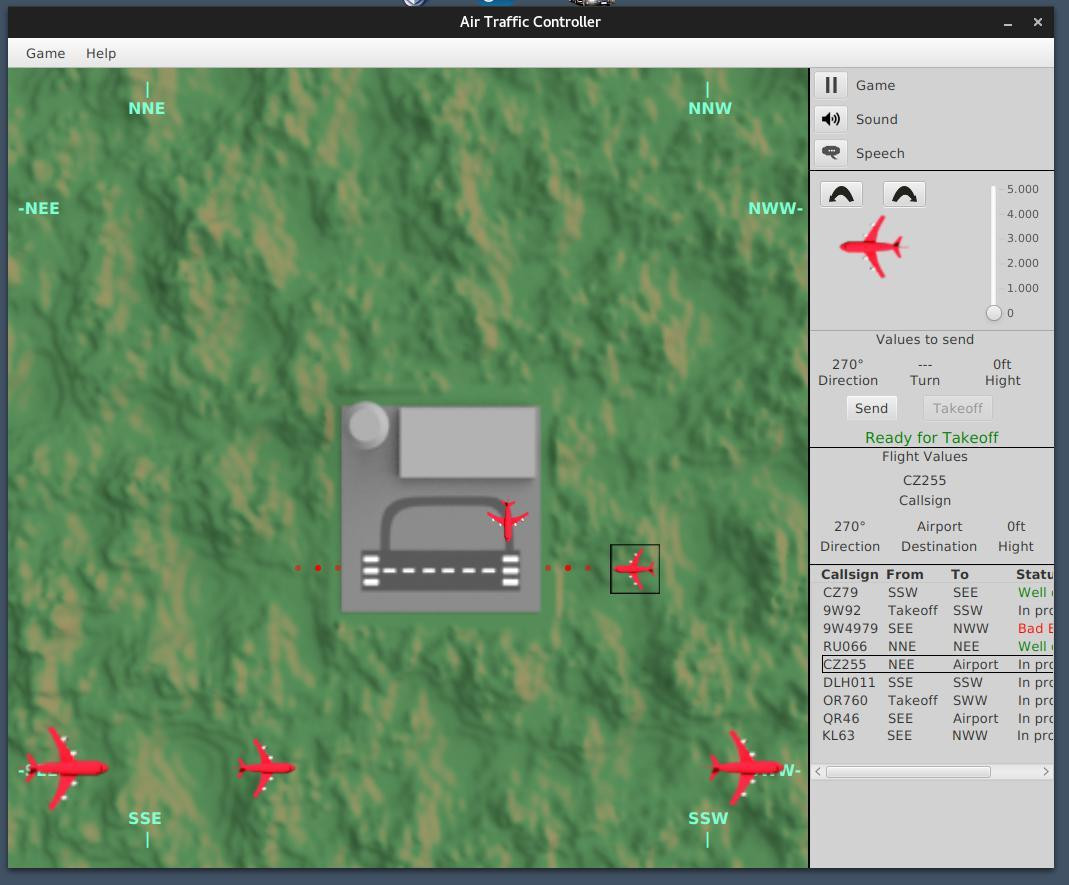Click the Callsign column header

(849, 574)
